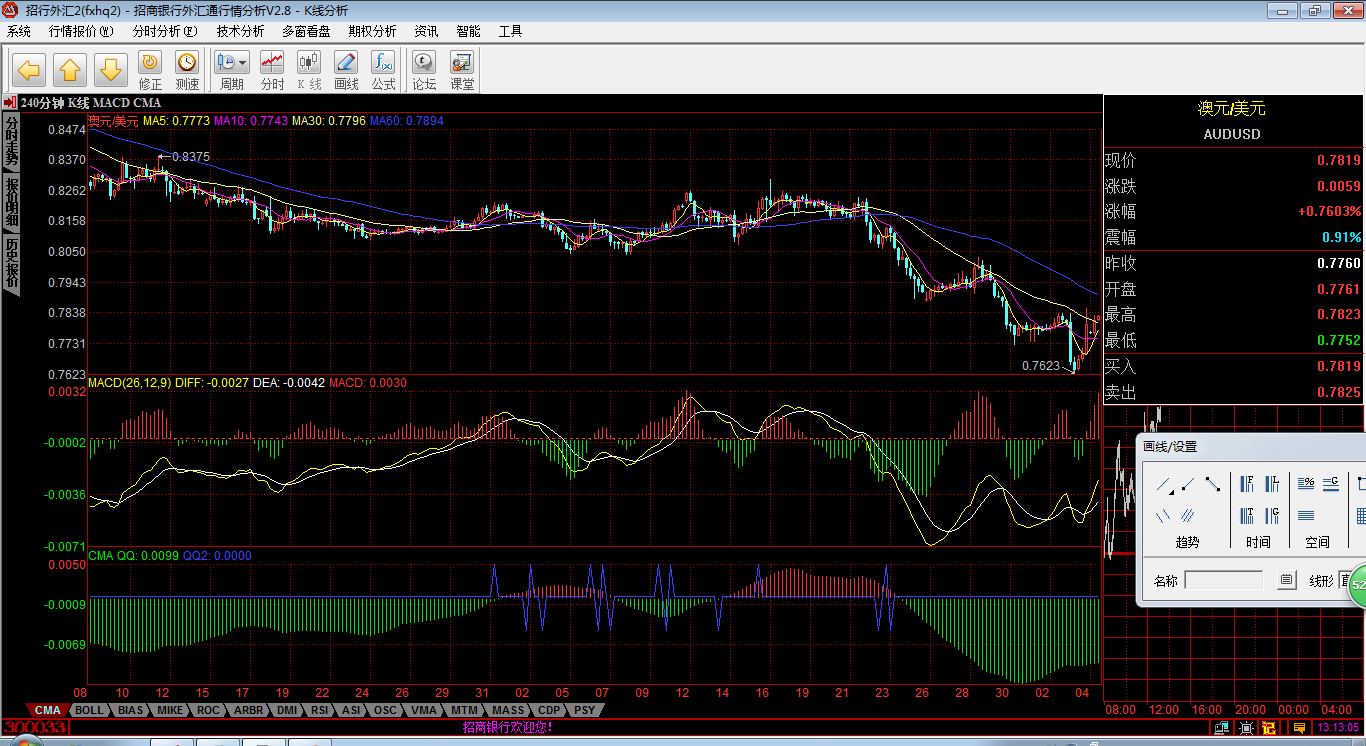Click the list button beside the name field
The image size is (1366, 746).
[1287, 580]
